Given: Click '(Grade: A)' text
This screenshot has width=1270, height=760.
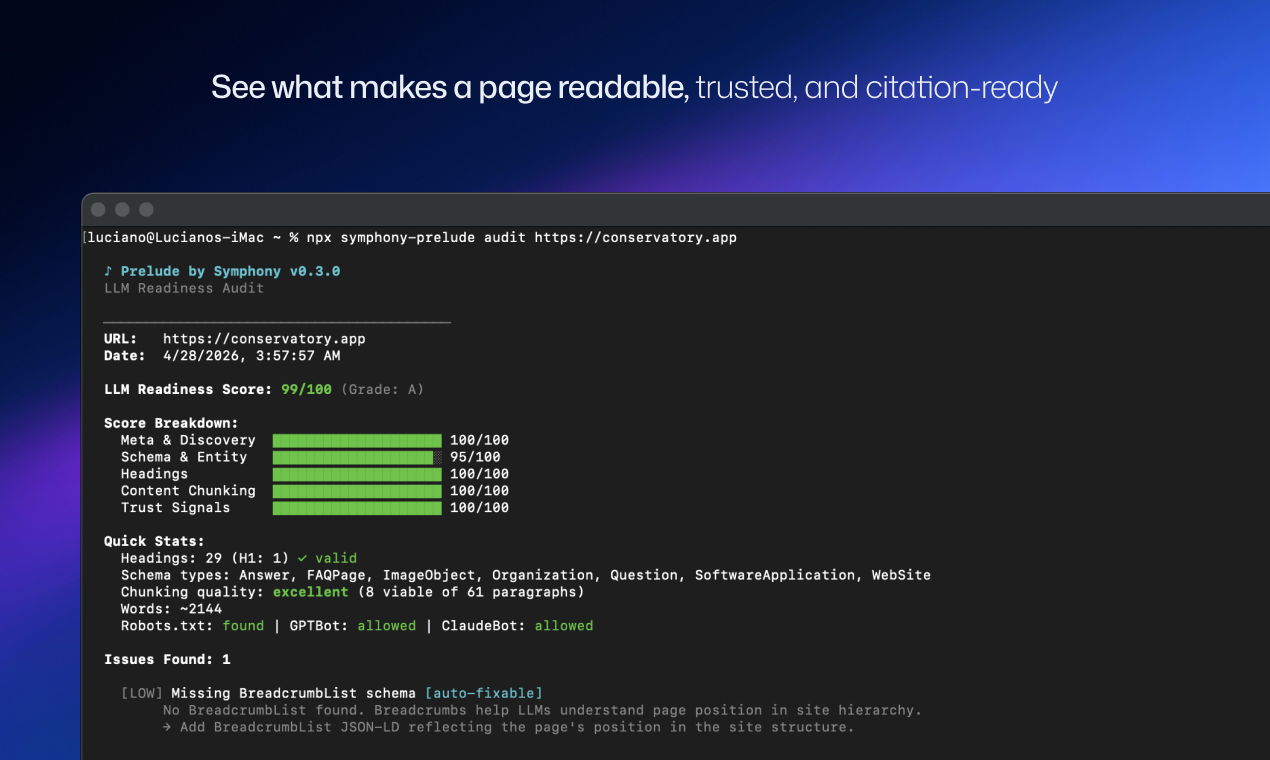Looking at the screenshot, I should [382, 389].
